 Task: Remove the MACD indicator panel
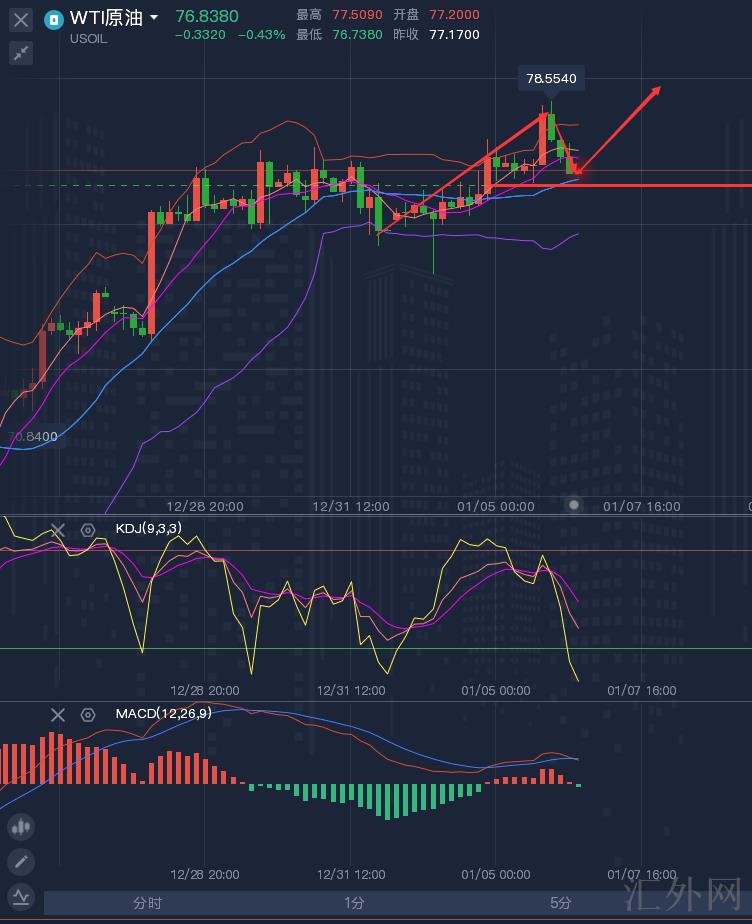coord(58,714)
